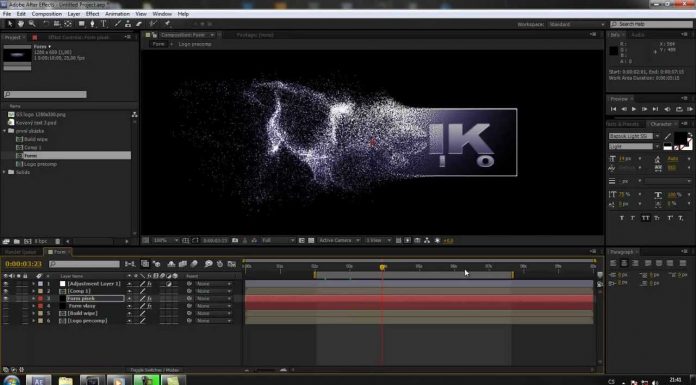
Task: Select the Rotation tool
Action: [45, 24]
